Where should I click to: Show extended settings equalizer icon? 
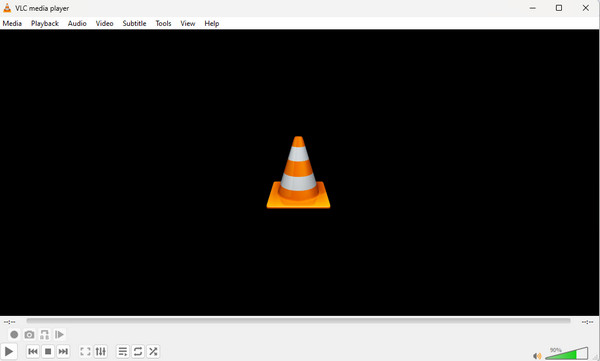pyautogui.click(x=101, y=351)
